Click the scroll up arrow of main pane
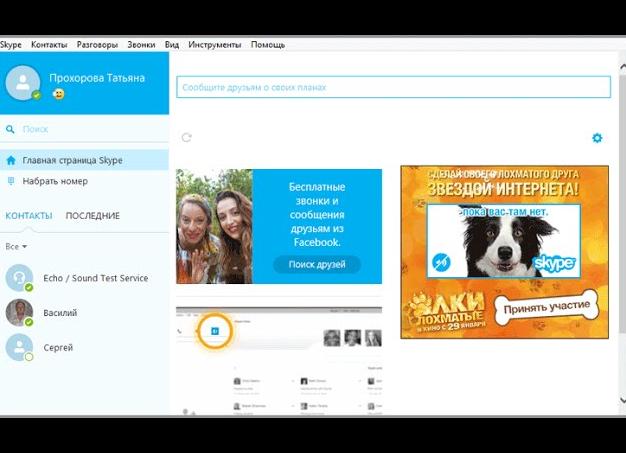The height and width of the screenshot is (453, 626). pos(622,68)
